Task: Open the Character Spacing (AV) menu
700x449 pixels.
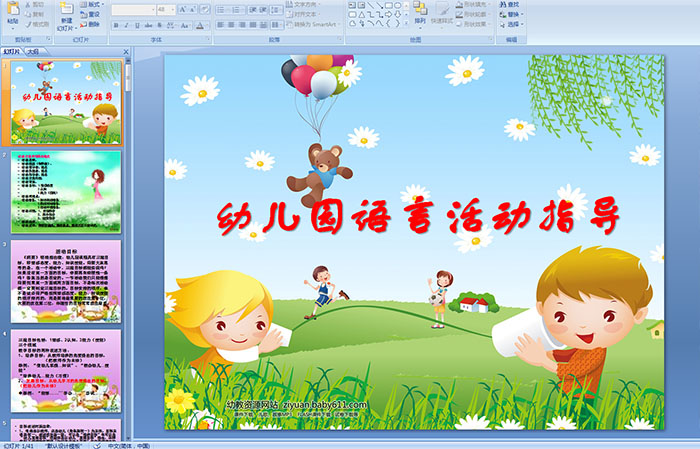Action: click(x=171, y=25)
